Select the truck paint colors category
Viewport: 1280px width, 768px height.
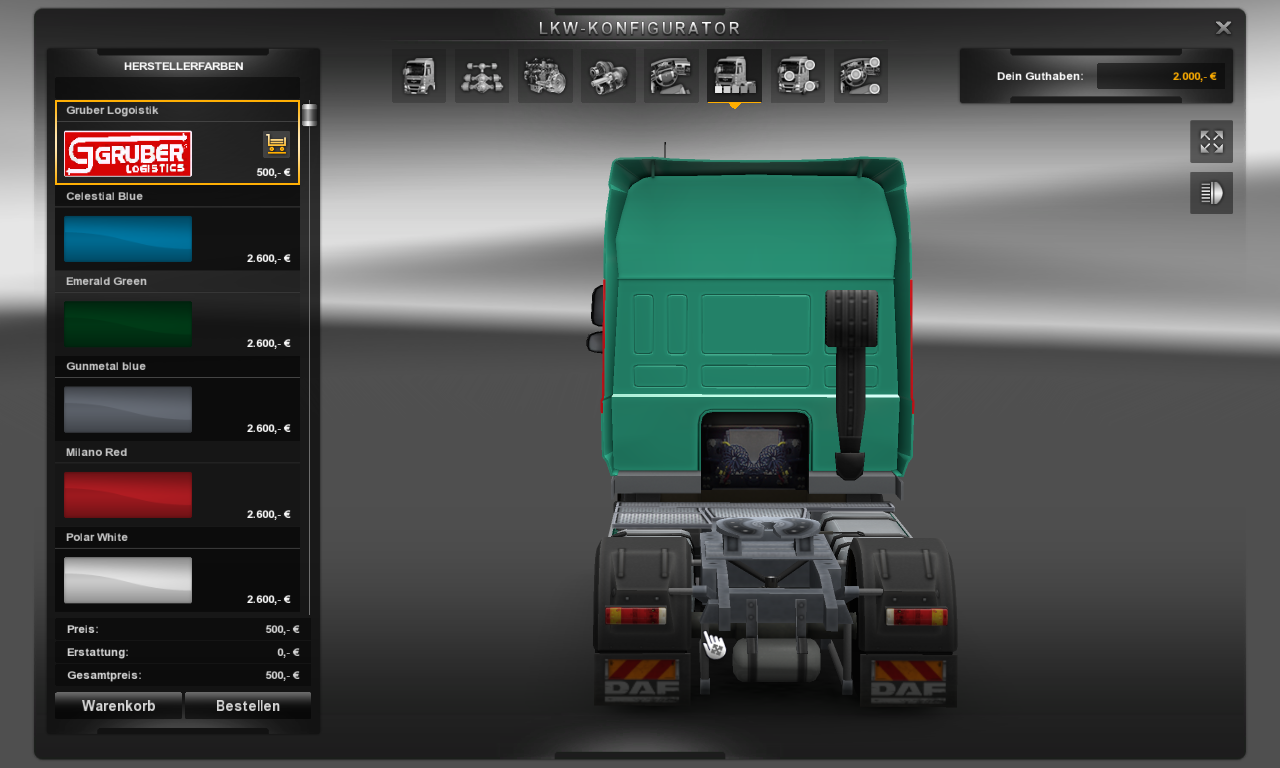[x=734, y=76]
